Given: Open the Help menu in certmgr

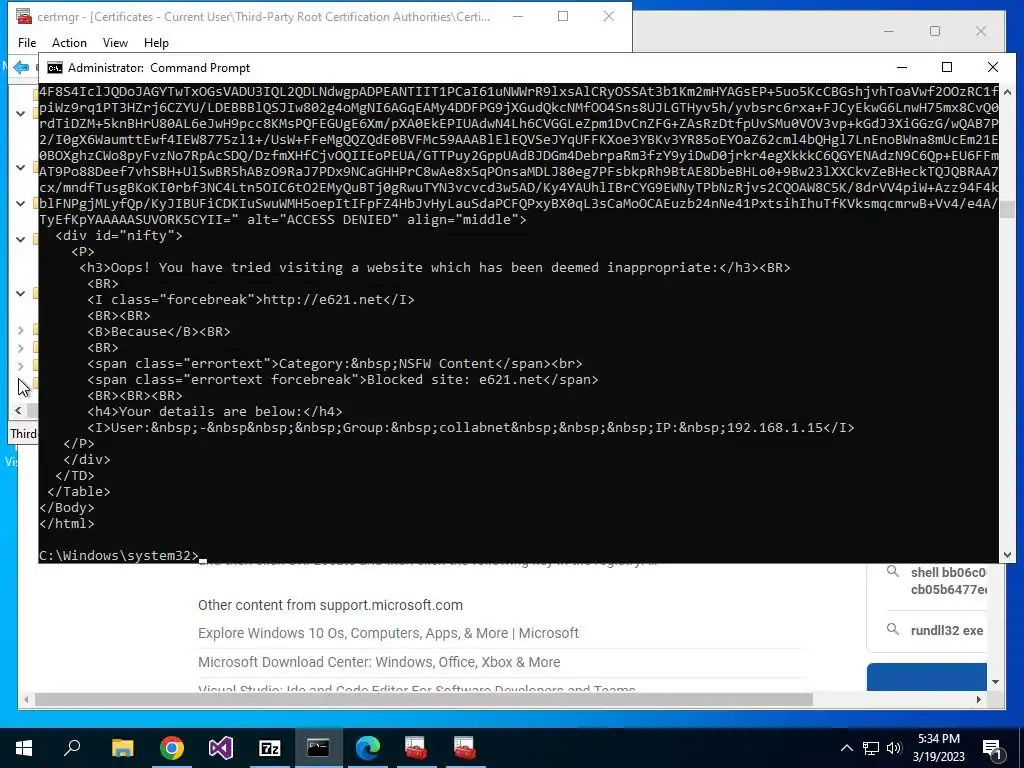Looking at the screenshot, I should [156, 42].
